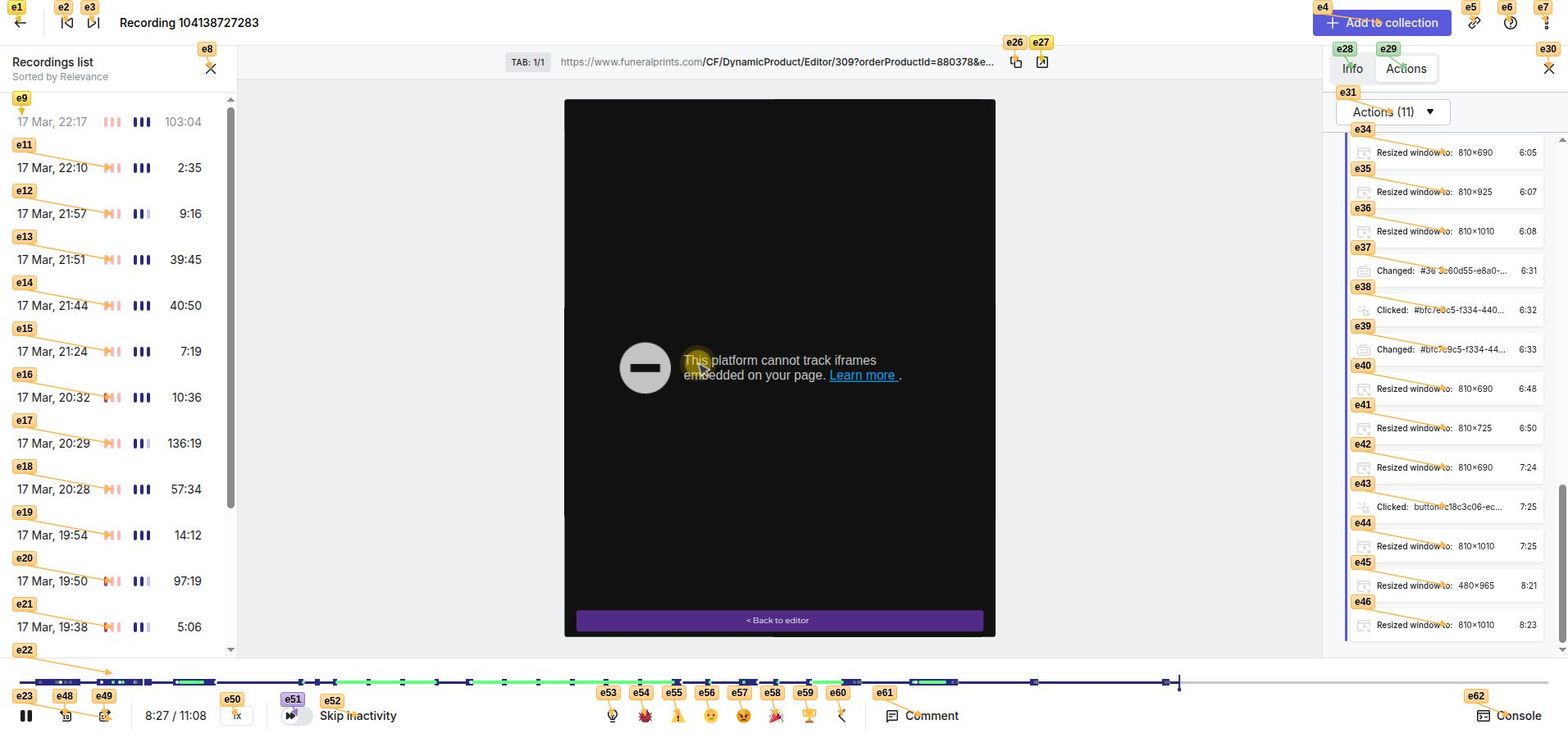Jump to Resized window 810×1010 at 8:23
Image resolution: width=1568 pixels, height=742 pixels.
pyautogui.click(x=1446, y=625)
